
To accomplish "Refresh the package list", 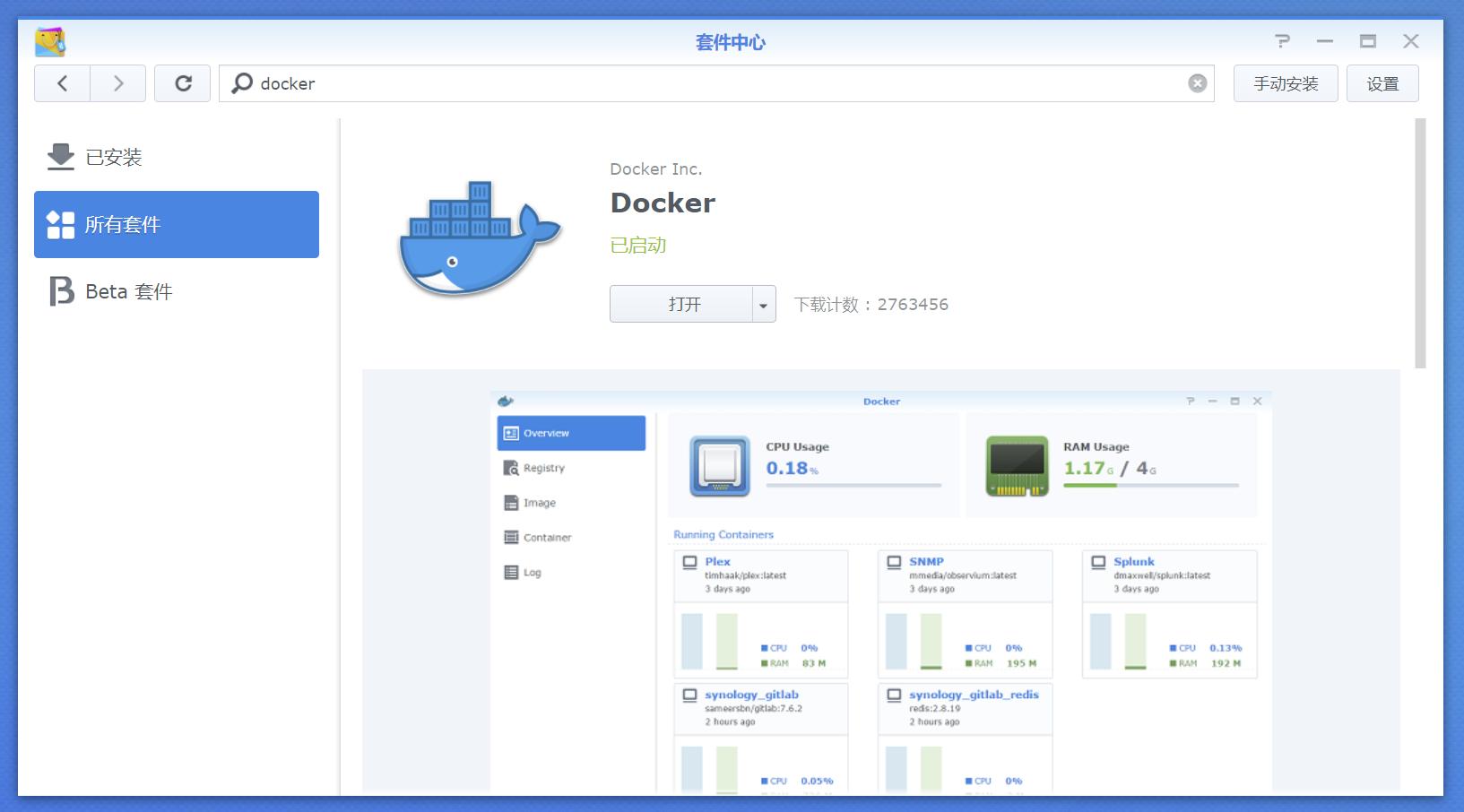I will pyautogui.click(x=182, y=83).
